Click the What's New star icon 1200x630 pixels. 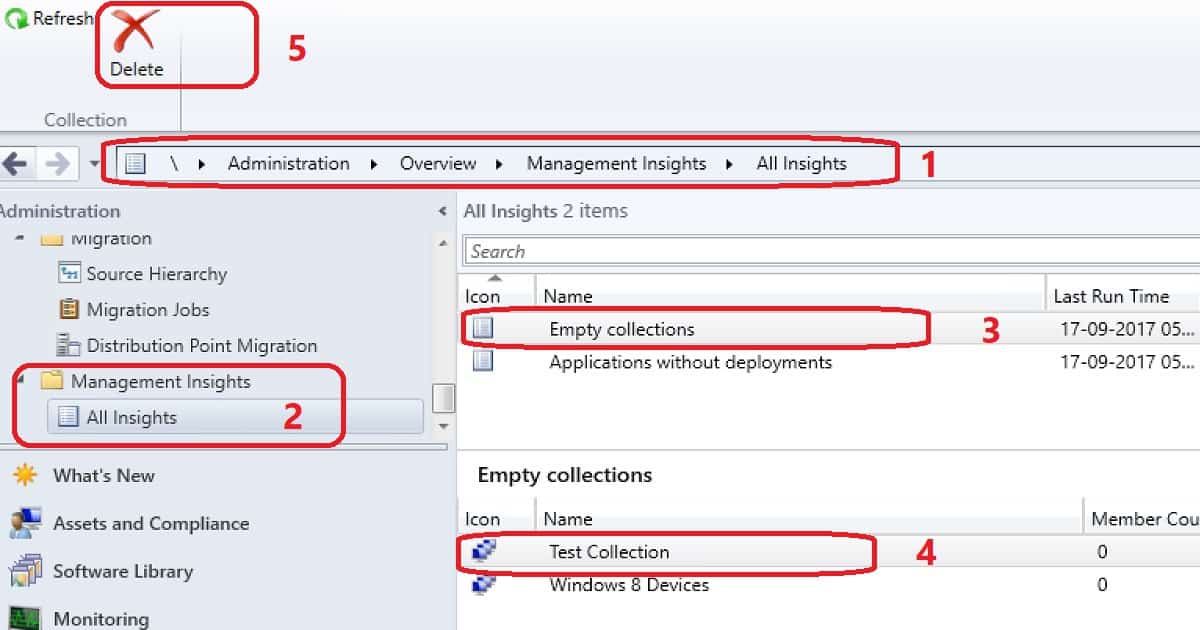point(25,475)
